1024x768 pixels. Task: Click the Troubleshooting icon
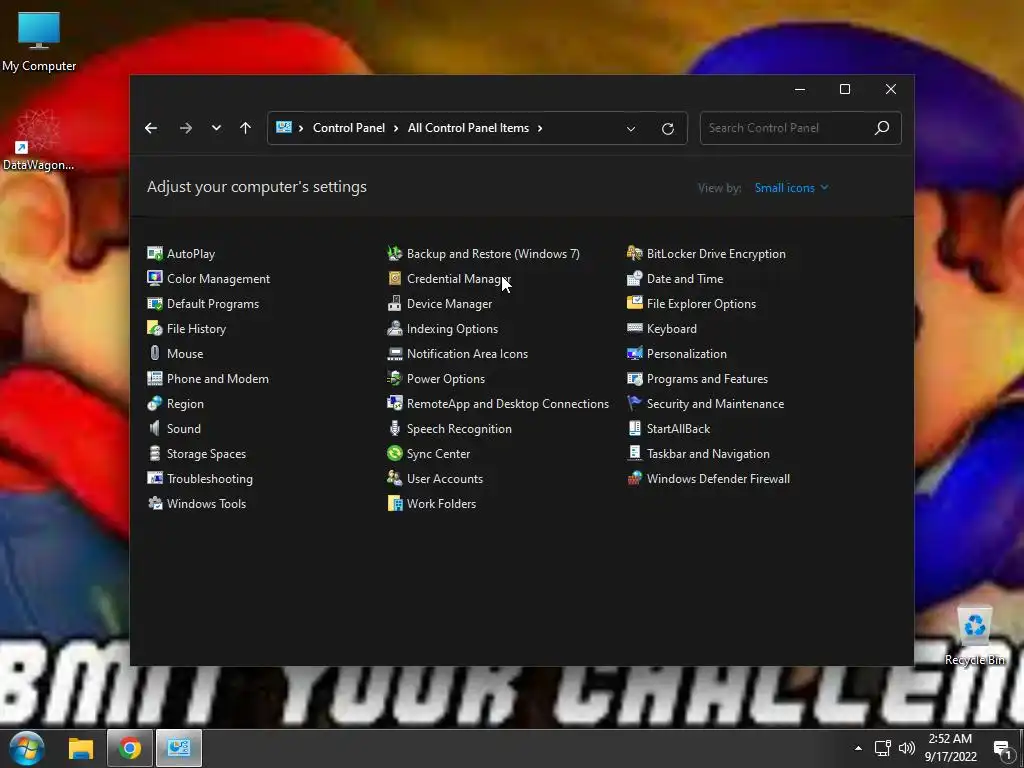tap(155, 479)
